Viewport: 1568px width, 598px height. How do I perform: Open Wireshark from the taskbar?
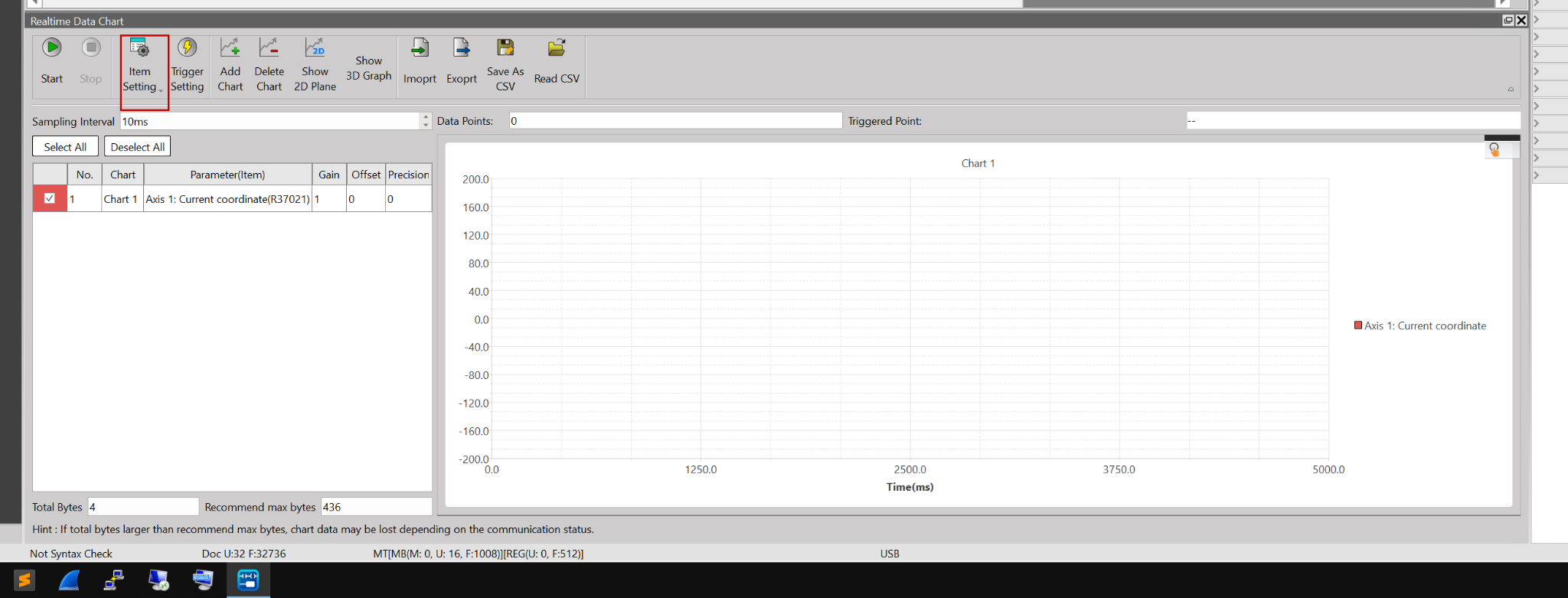click(x=69, y=580)
